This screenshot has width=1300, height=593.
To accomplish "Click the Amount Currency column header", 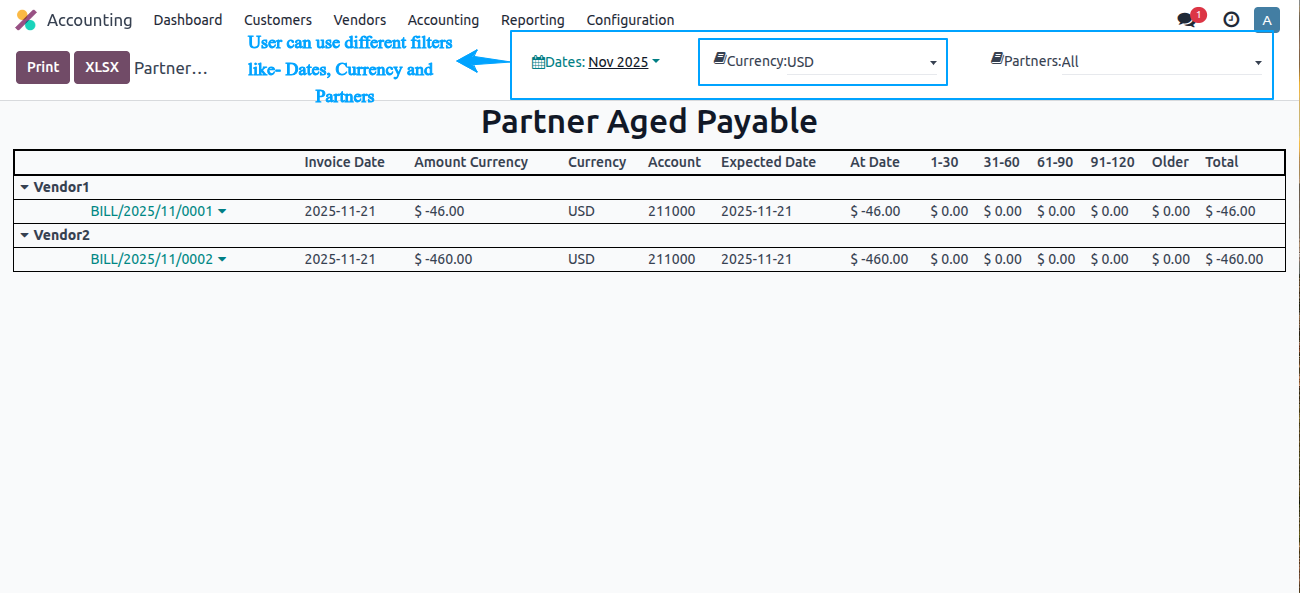I will 471,162.
